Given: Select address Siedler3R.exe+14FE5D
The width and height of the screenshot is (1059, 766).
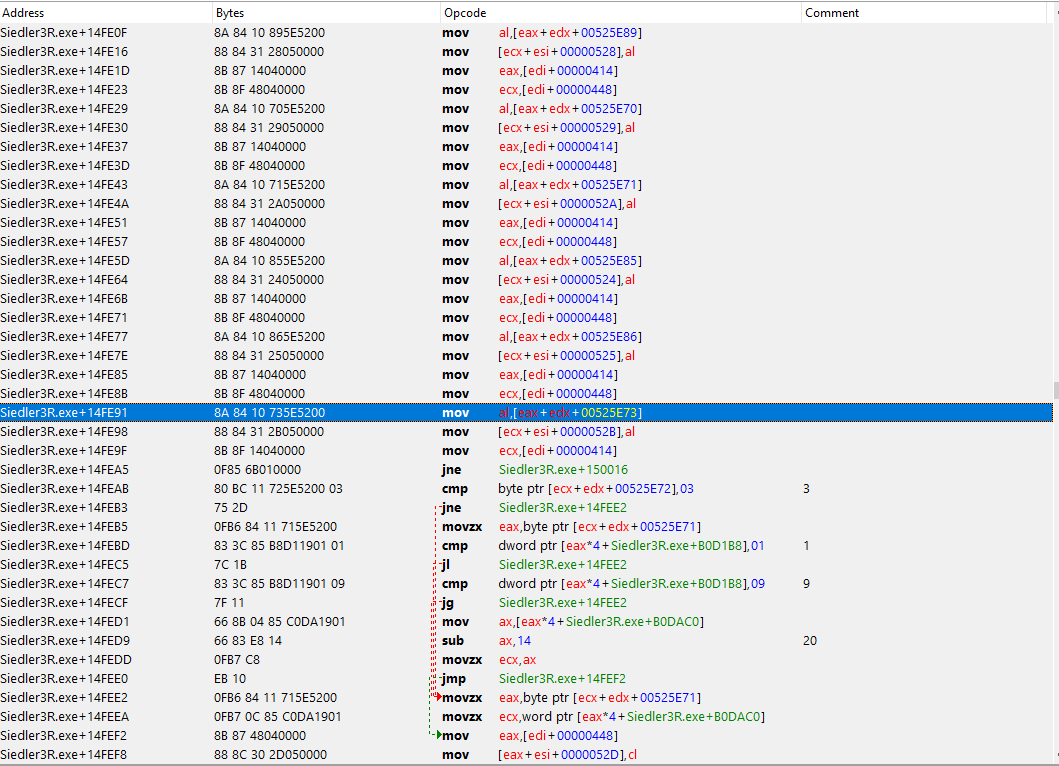Looking at the screenshot, I should [x=65, y=261].
